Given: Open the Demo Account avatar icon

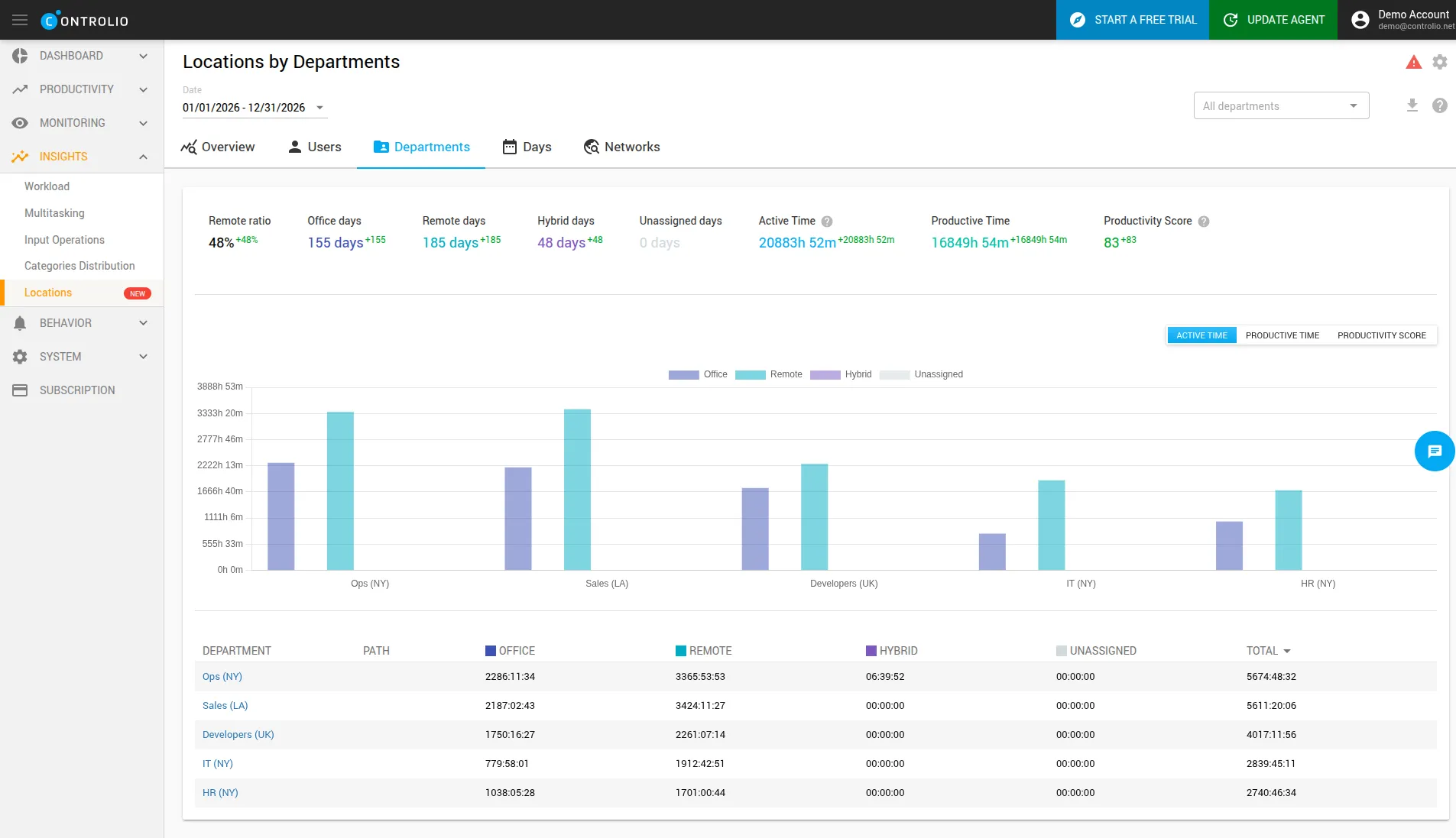Looking at the screenshot, I should pyautogui.click(x=1360, y=20).
